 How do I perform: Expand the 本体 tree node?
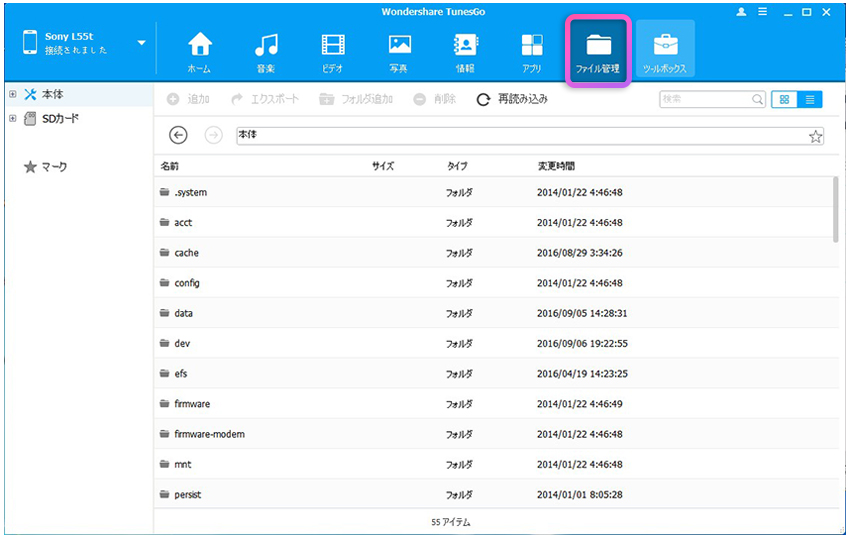[x=12, y=94]
